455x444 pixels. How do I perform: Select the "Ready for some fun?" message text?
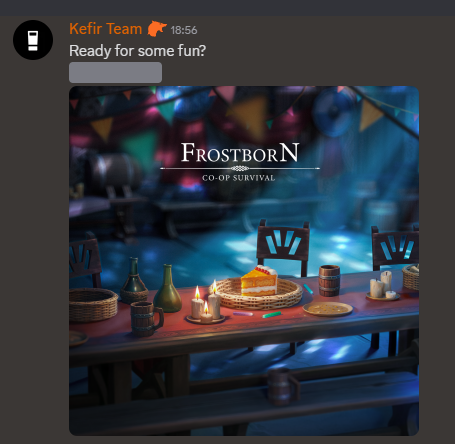137,51
